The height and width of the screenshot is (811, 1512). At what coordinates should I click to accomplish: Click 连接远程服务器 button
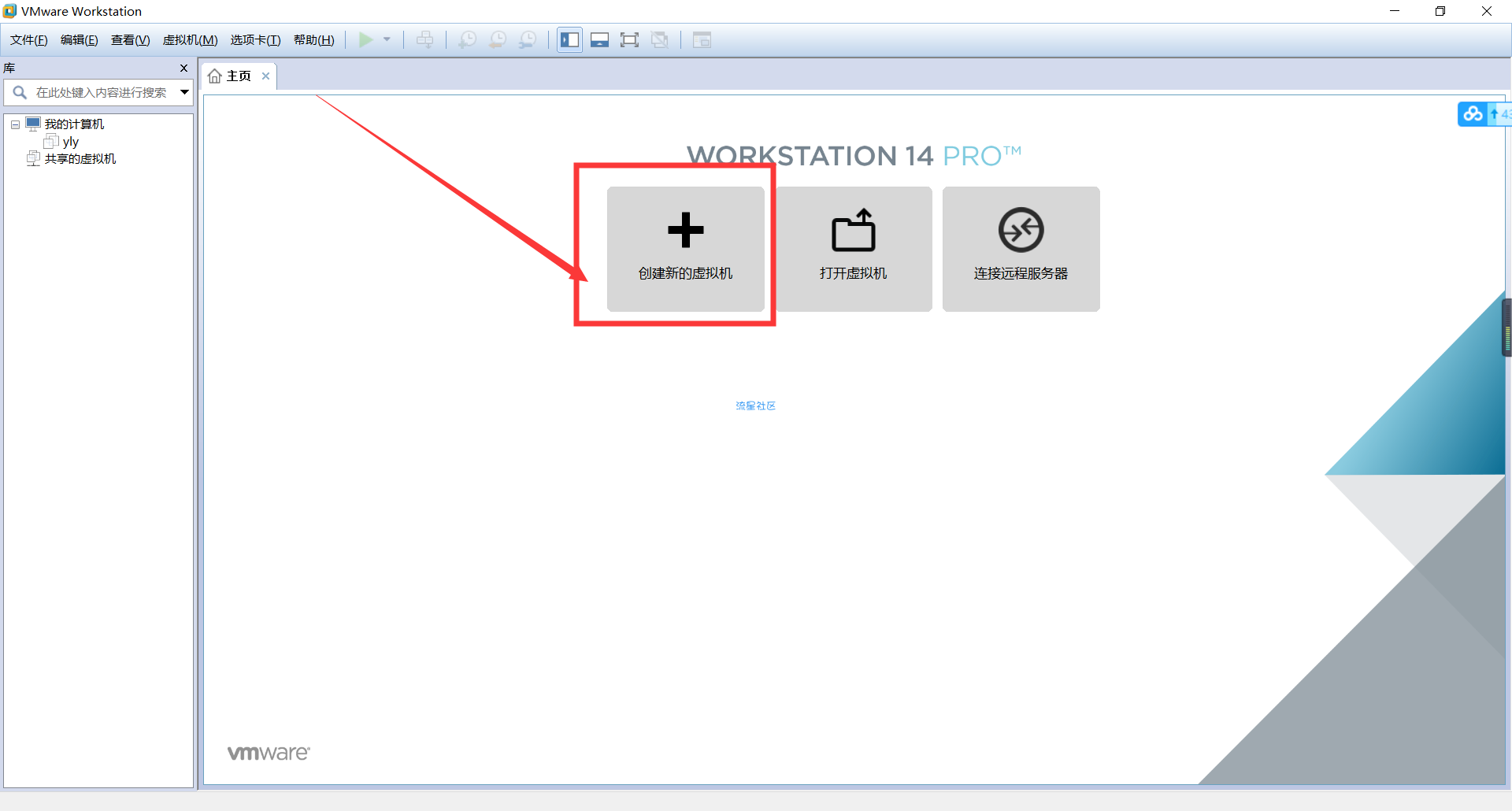point(1021,249)
